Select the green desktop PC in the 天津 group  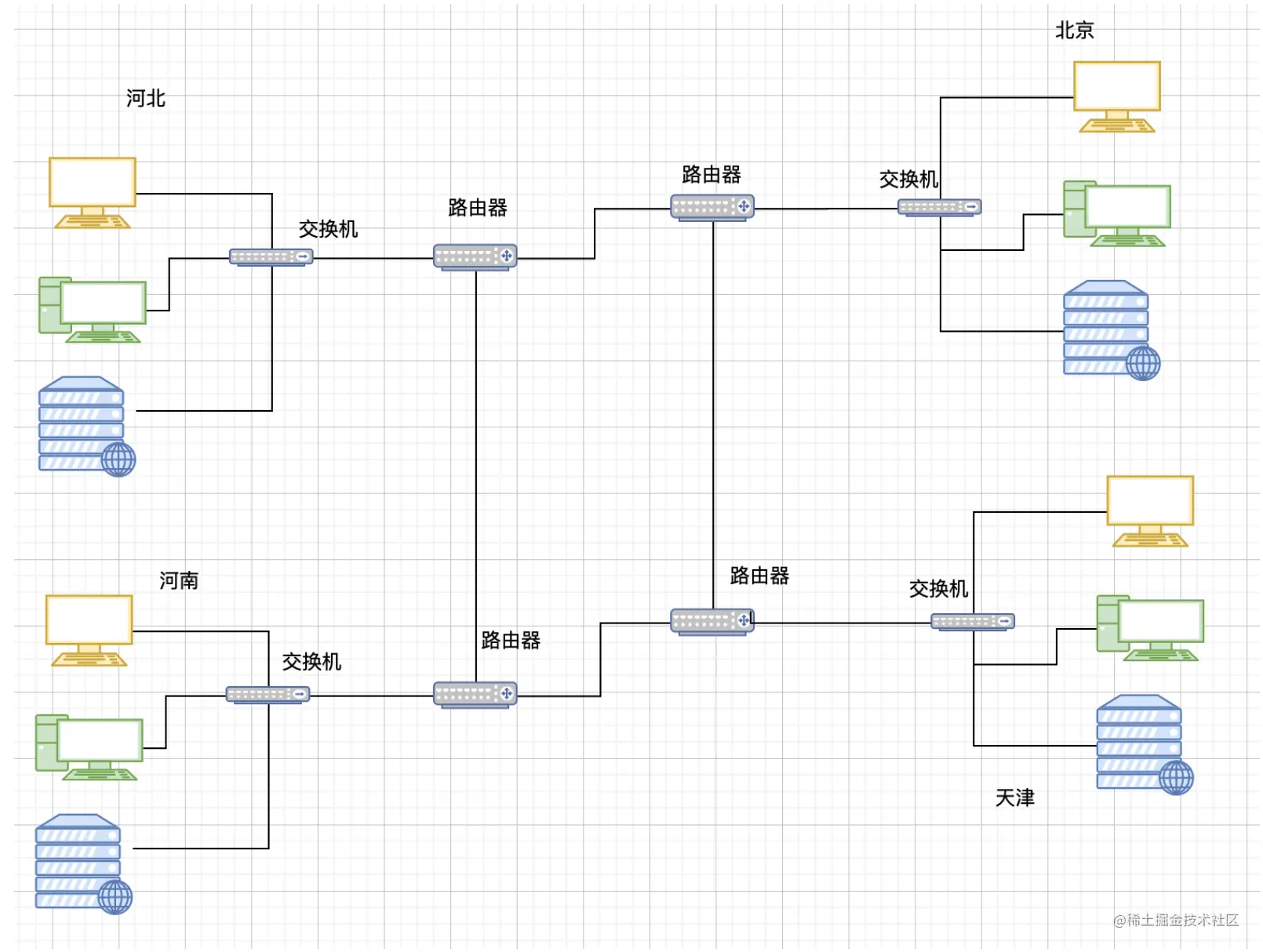1150,628
